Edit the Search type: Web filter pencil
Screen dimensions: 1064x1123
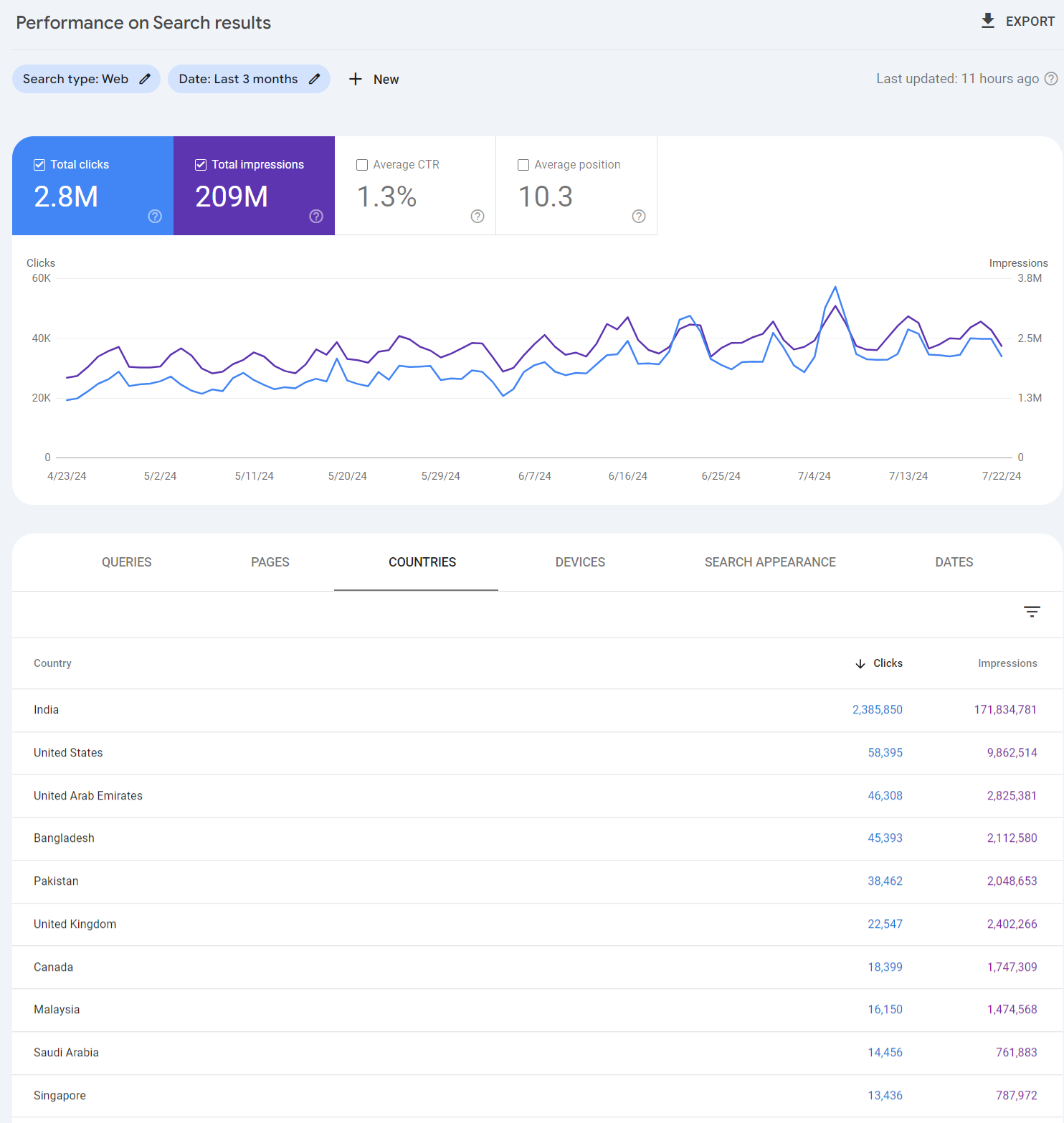145,79
